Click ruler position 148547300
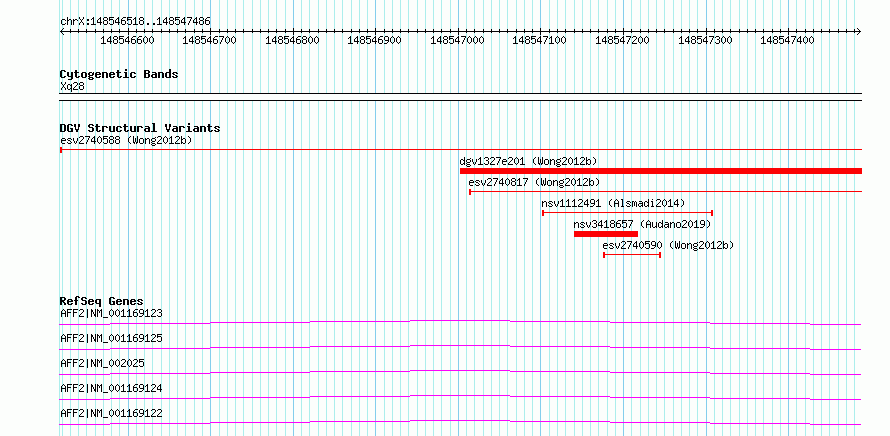Viewport: 890px width, 436px height. pos(705,40)
